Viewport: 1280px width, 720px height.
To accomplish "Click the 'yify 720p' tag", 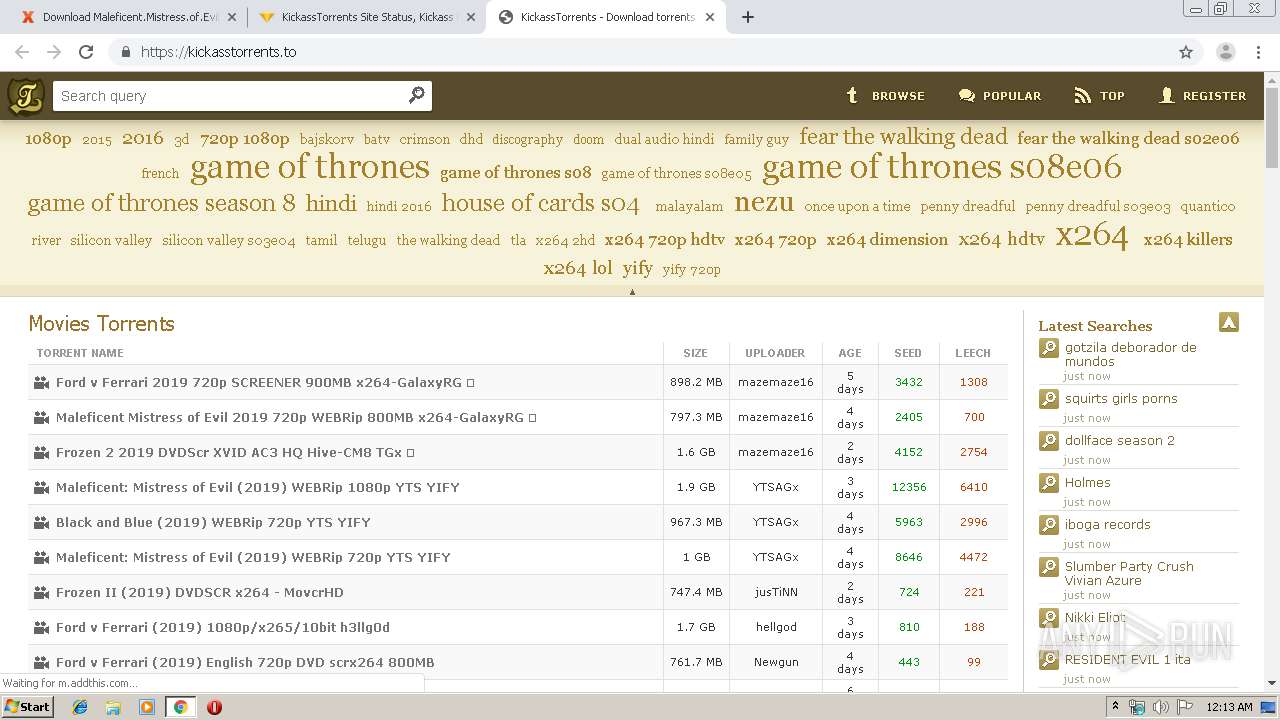I will click(x=691, y=269).
